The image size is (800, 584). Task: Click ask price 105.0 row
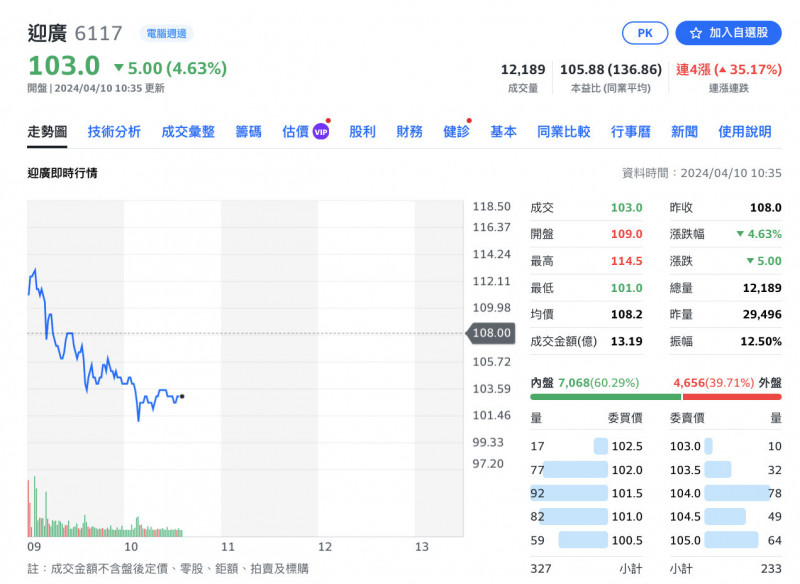(726, 540)
